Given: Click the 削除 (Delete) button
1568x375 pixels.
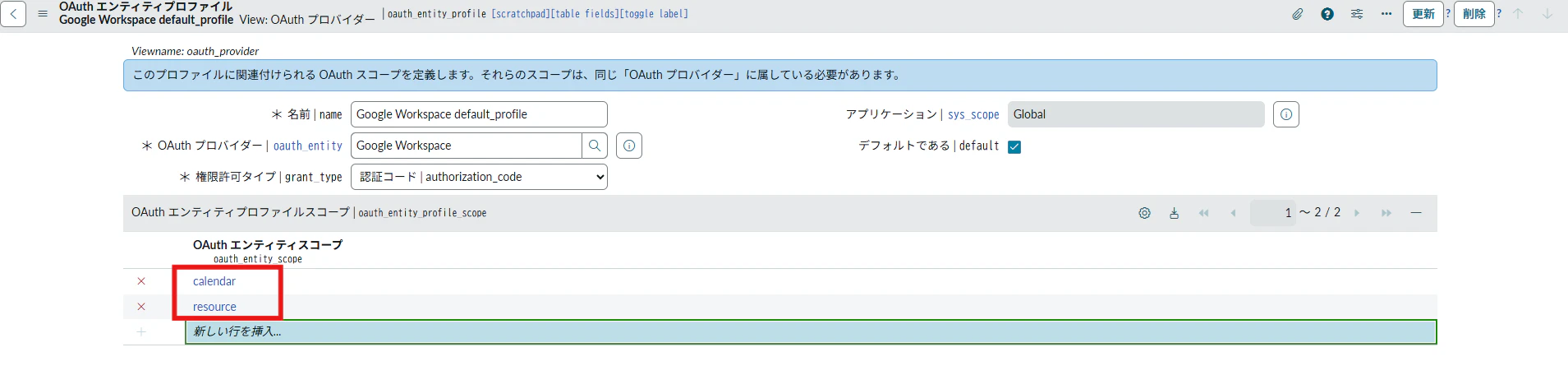Looking at the screenshot, I should 1474,14.
